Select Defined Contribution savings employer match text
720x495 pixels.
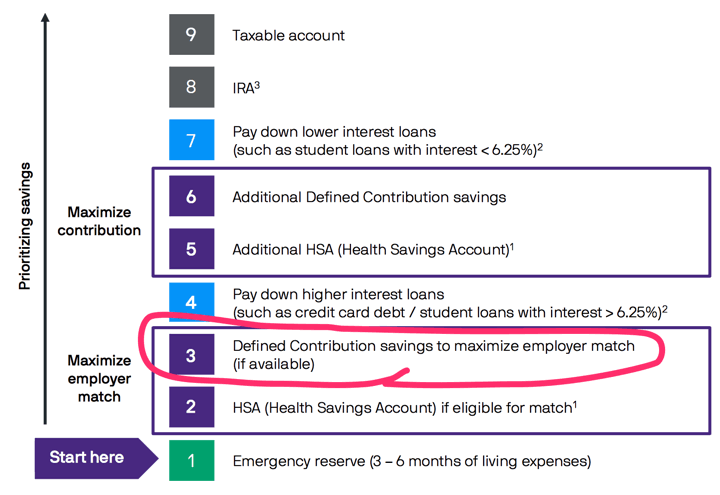click(433, 347)
